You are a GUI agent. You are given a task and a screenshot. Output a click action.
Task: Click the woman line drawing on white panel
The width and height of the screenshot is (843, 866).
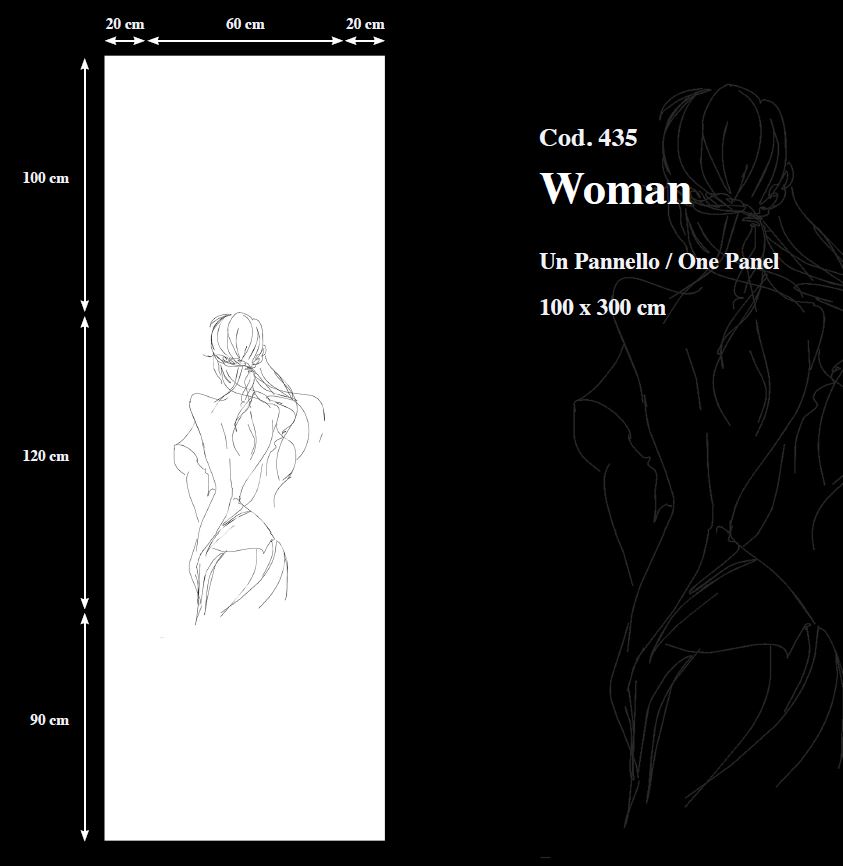tap(249, 468)
